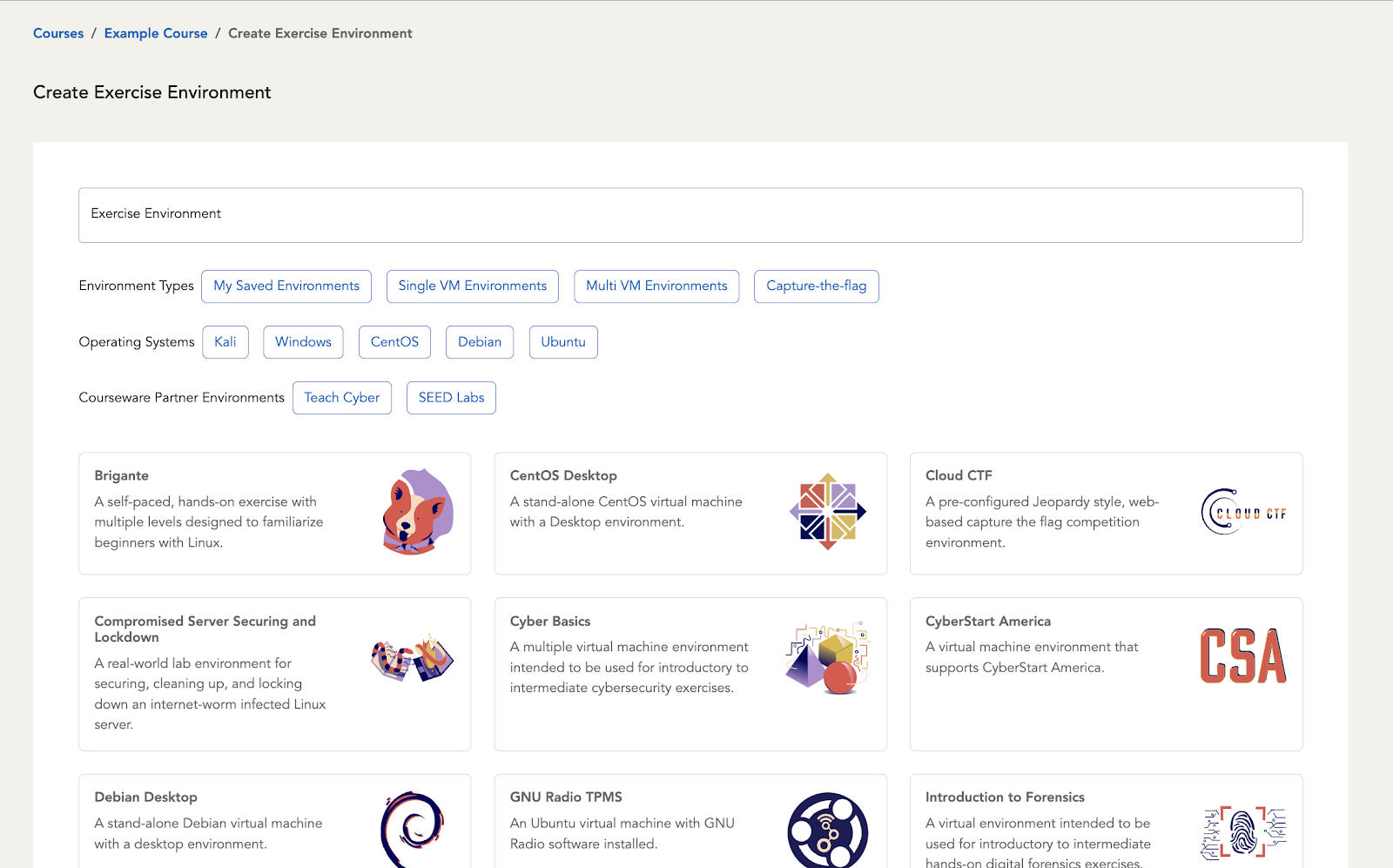Click the GNU Radio TPMS icon

click(x=828, y=831)
